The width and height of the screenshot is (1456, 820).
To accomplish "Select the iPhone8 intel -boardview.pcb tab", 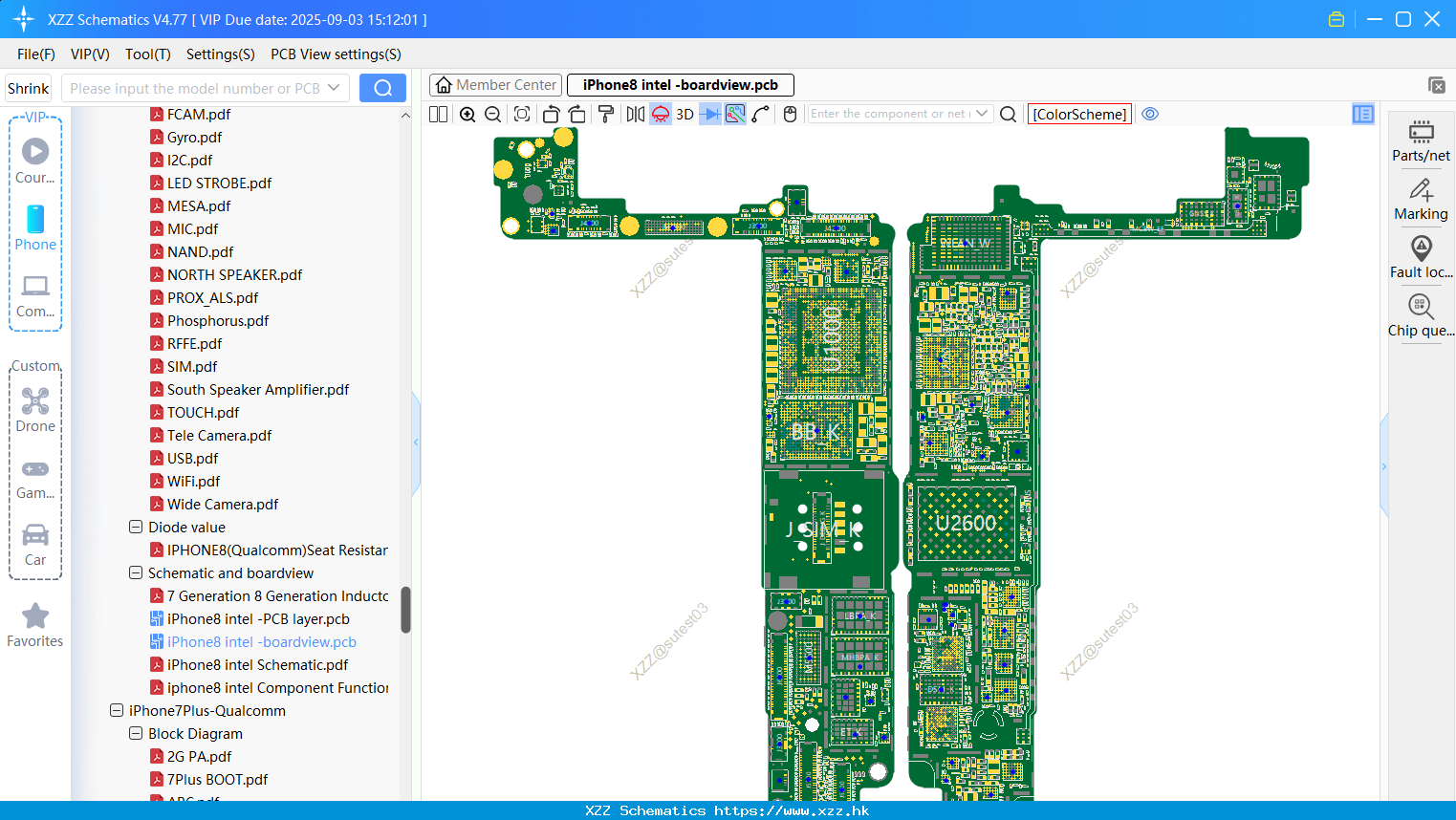I will pos(681,85).
